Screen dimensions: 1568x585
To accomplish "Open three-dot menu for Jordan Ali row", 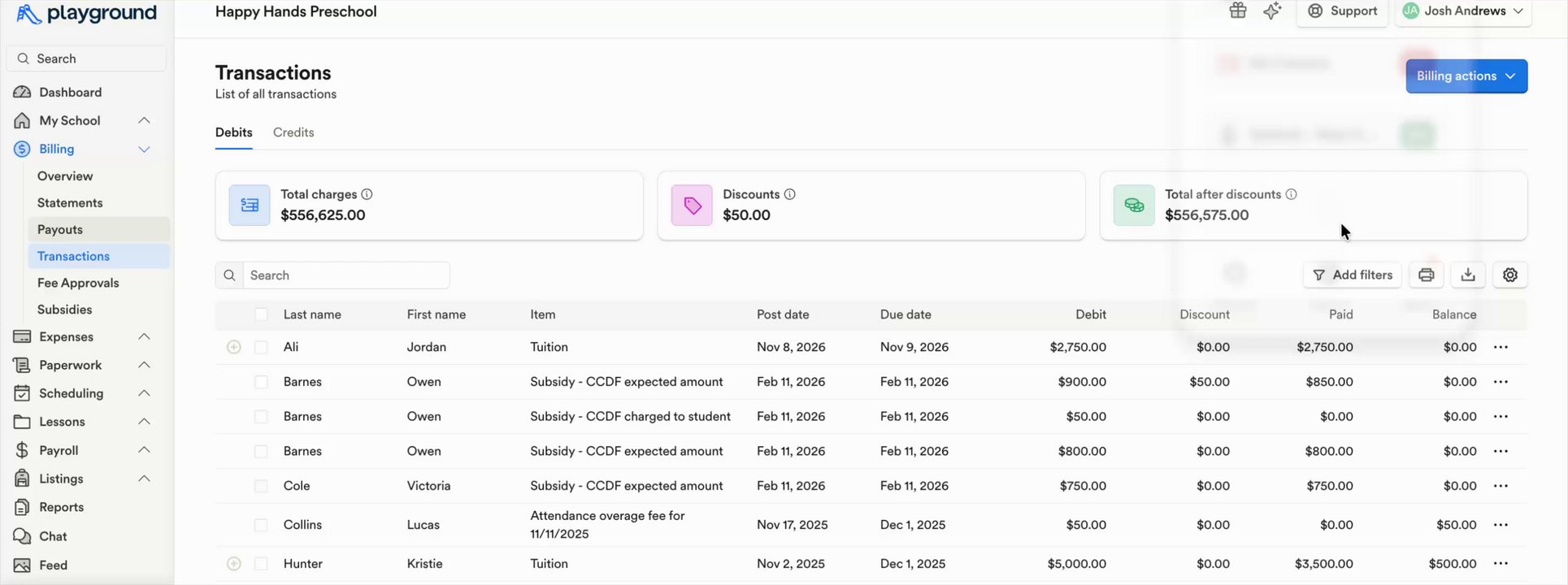I will point(1501,347).
